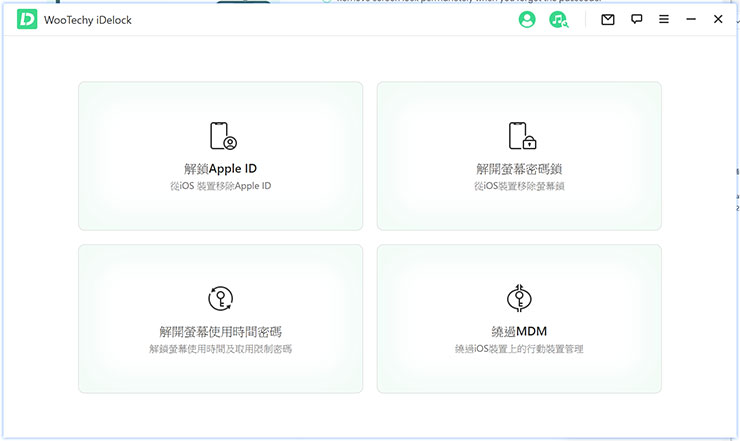Open the feedback speech bubble icon
The image size is (740, 441).
(636, 19)
